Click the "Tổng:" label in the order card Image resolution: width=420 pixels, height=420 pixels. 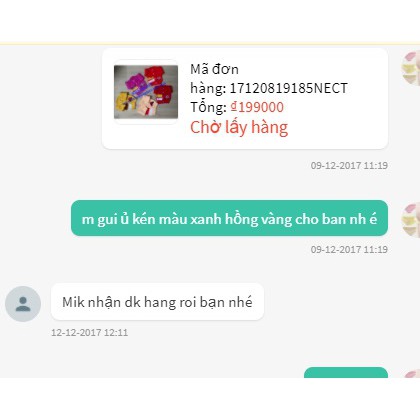click(x=209, y=107)
